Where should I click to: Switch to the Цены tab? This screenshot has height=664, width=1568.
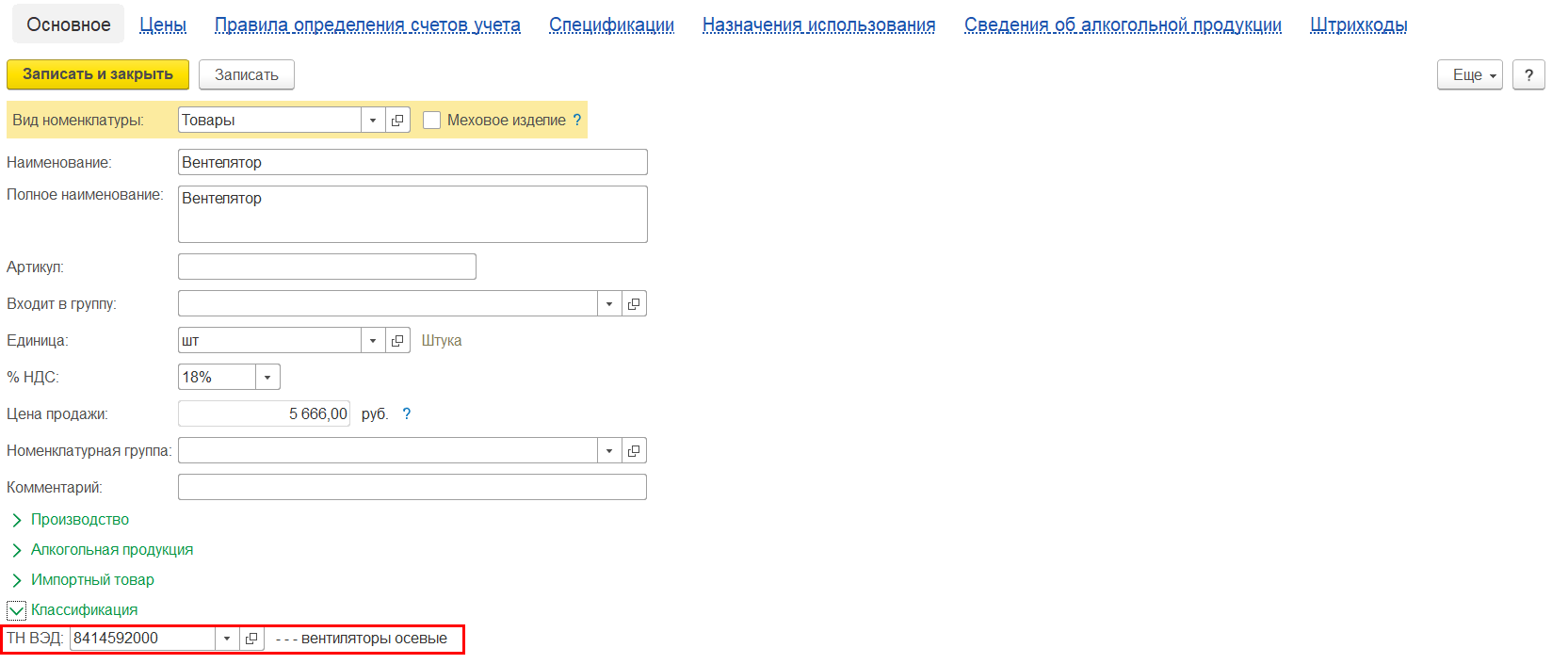click(x=163, y=24)
